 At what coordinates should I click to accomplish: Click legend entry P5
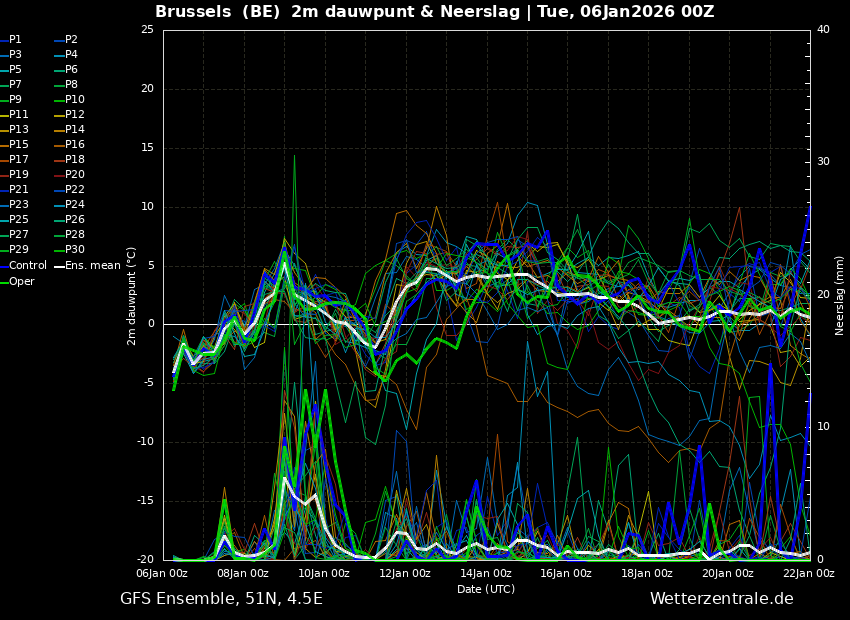point(15,69)
